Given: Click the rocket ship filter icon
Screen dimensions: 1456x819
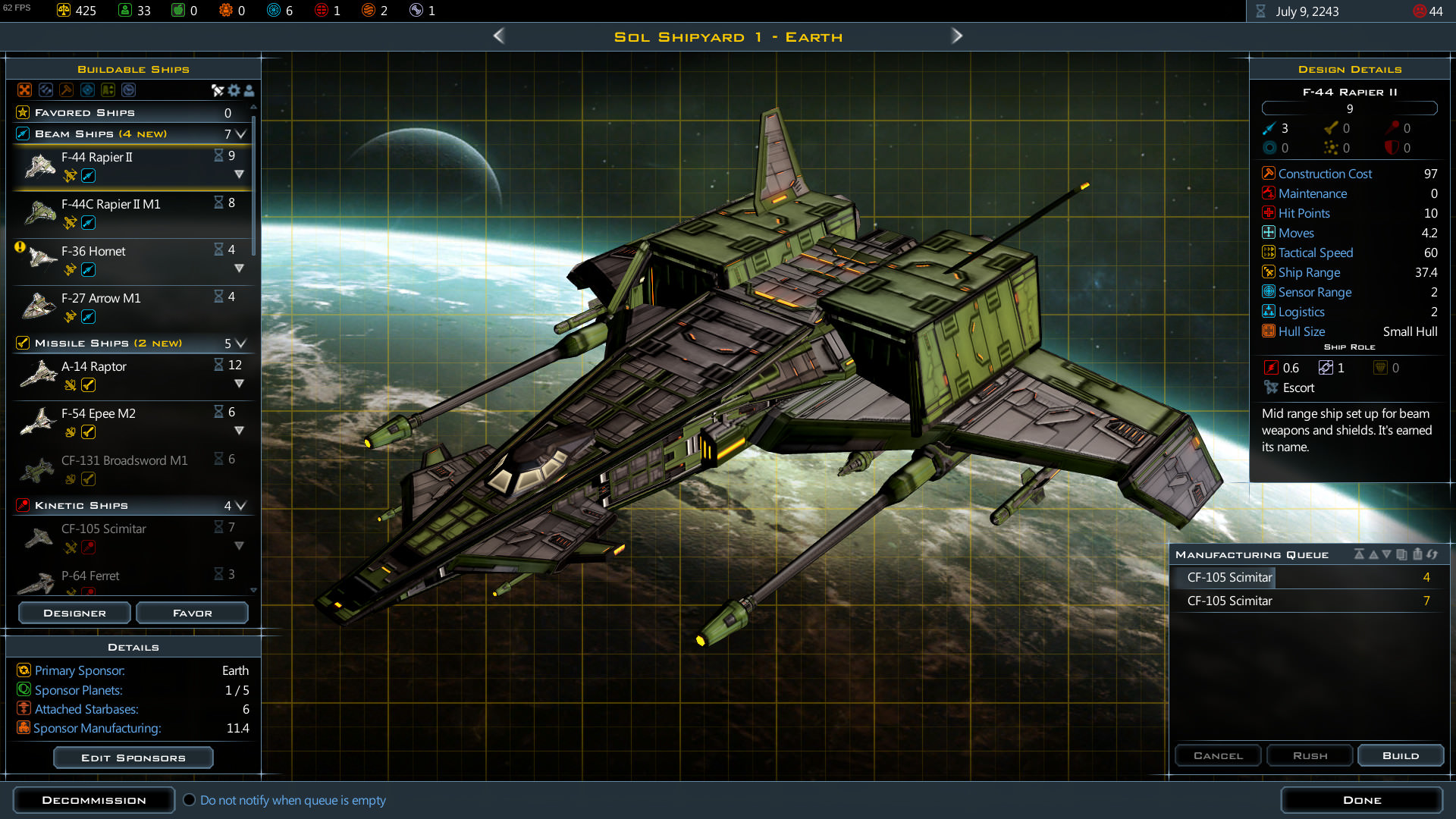Looking at the screenshot, I should (x=218, y=90).
